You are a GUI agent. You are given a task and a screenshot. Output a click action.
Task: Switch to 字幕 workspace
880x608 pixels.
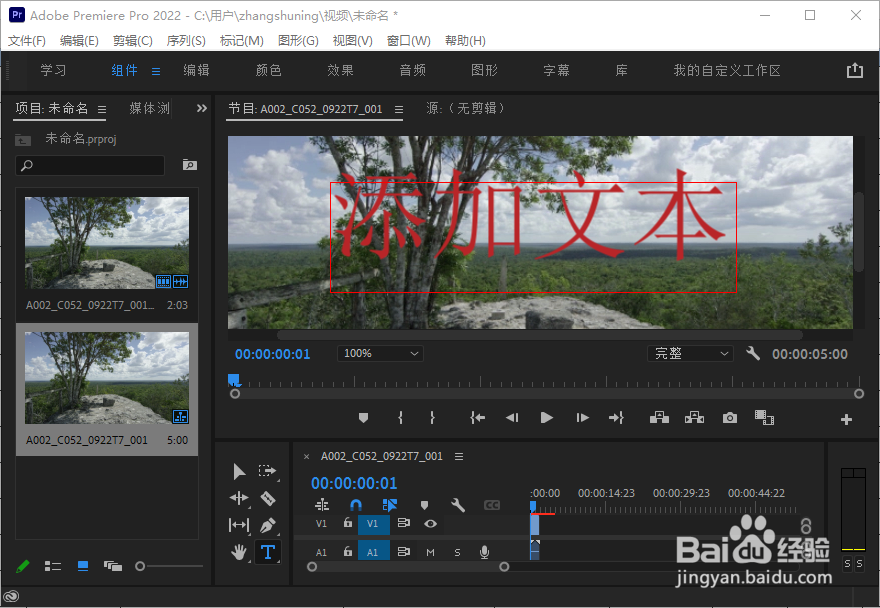(x=556, y=70)
